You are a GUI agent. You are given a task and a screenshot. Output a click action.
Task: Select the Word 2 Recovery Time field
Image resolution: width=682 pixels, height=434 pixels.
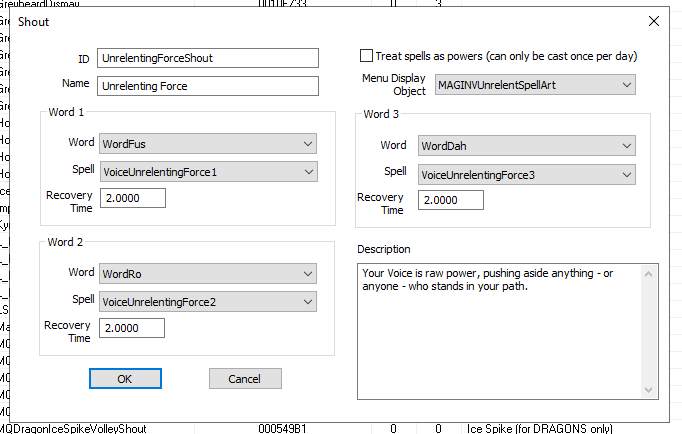pyautogui.click(x=132, y=327)
